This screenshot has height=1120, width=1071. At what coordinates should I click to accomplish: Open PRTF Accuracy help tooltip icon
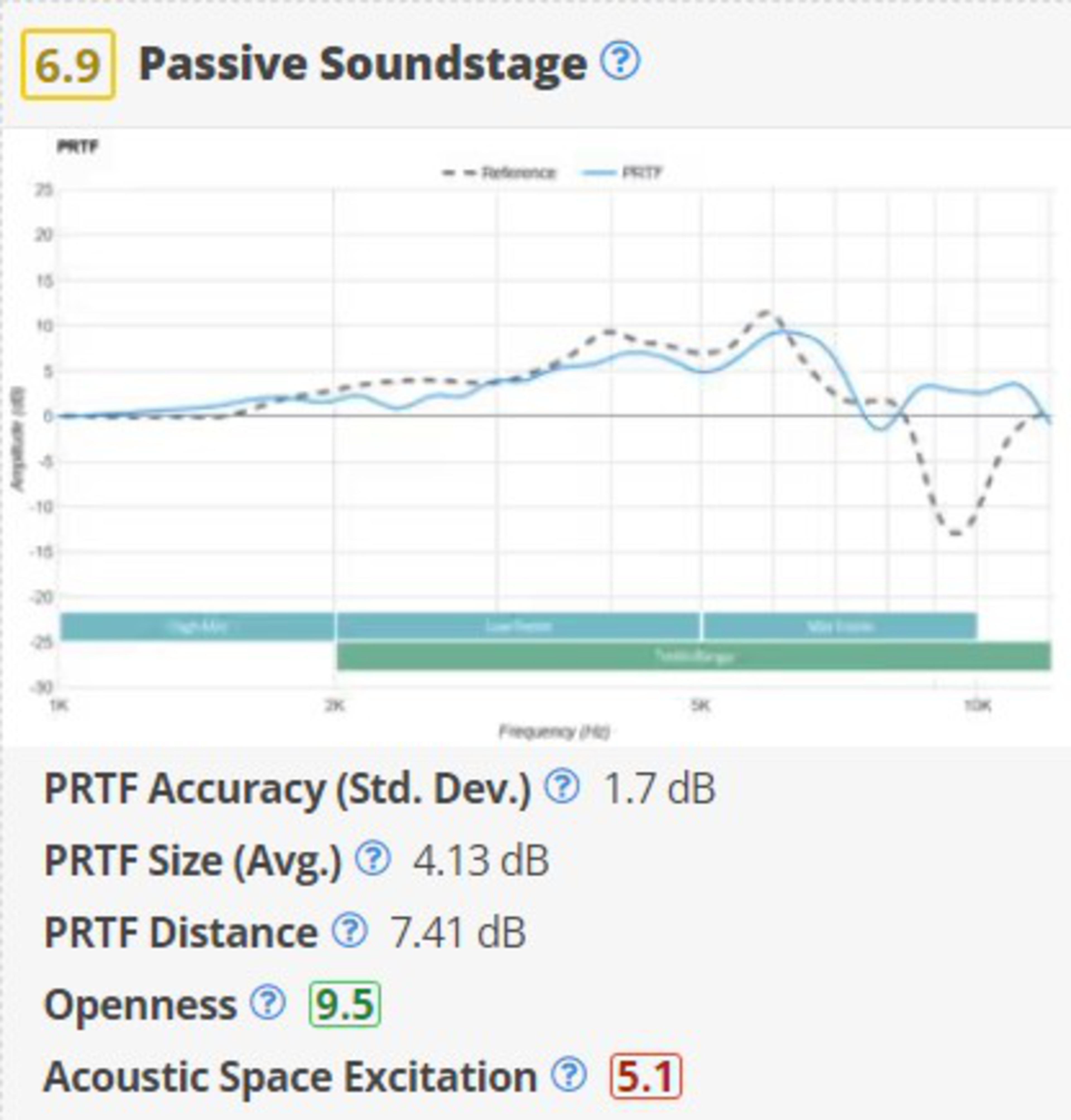point(562,787)
